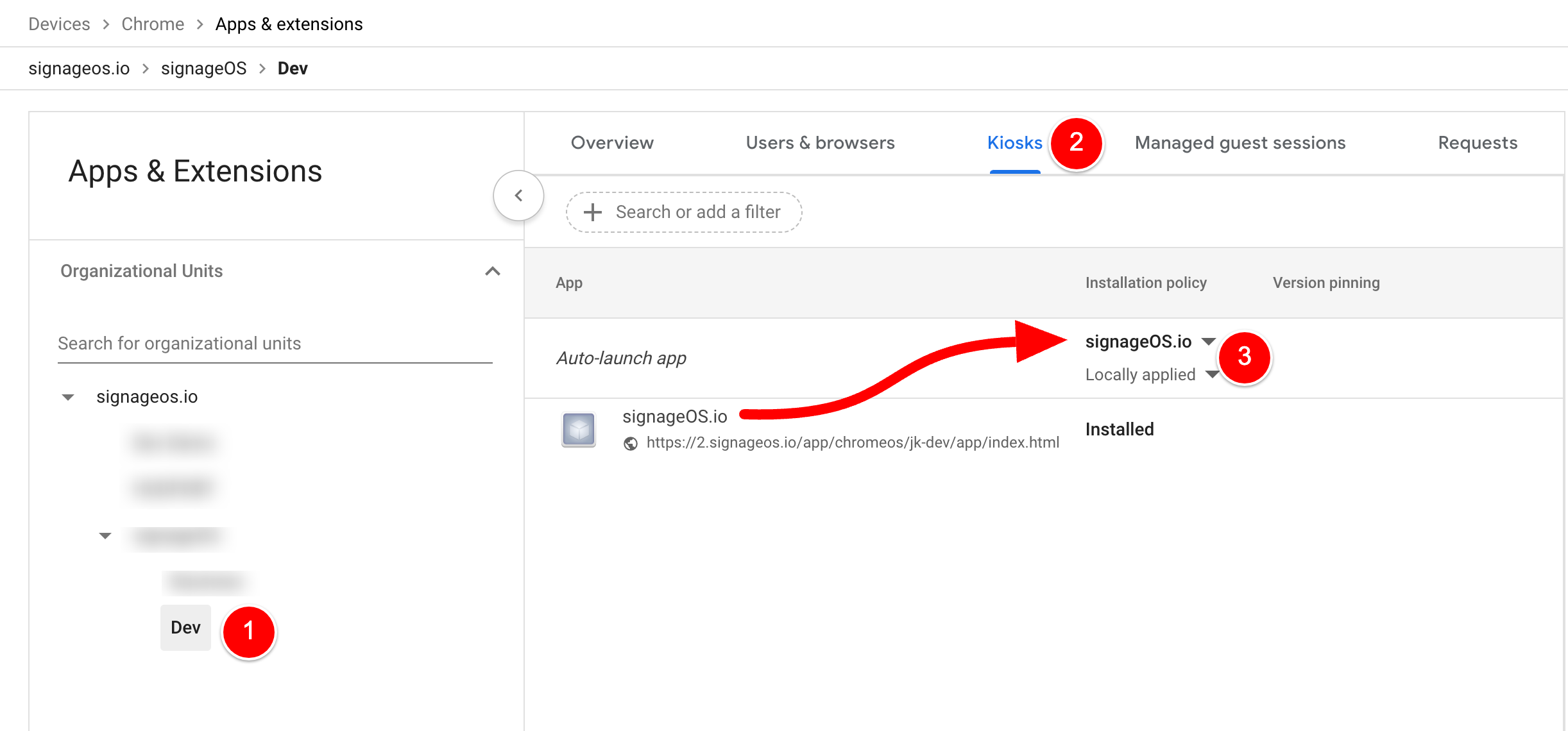Select the Kiosks tab
1568x731 pixels.
pyautogui.click(x=1014, y=142)
